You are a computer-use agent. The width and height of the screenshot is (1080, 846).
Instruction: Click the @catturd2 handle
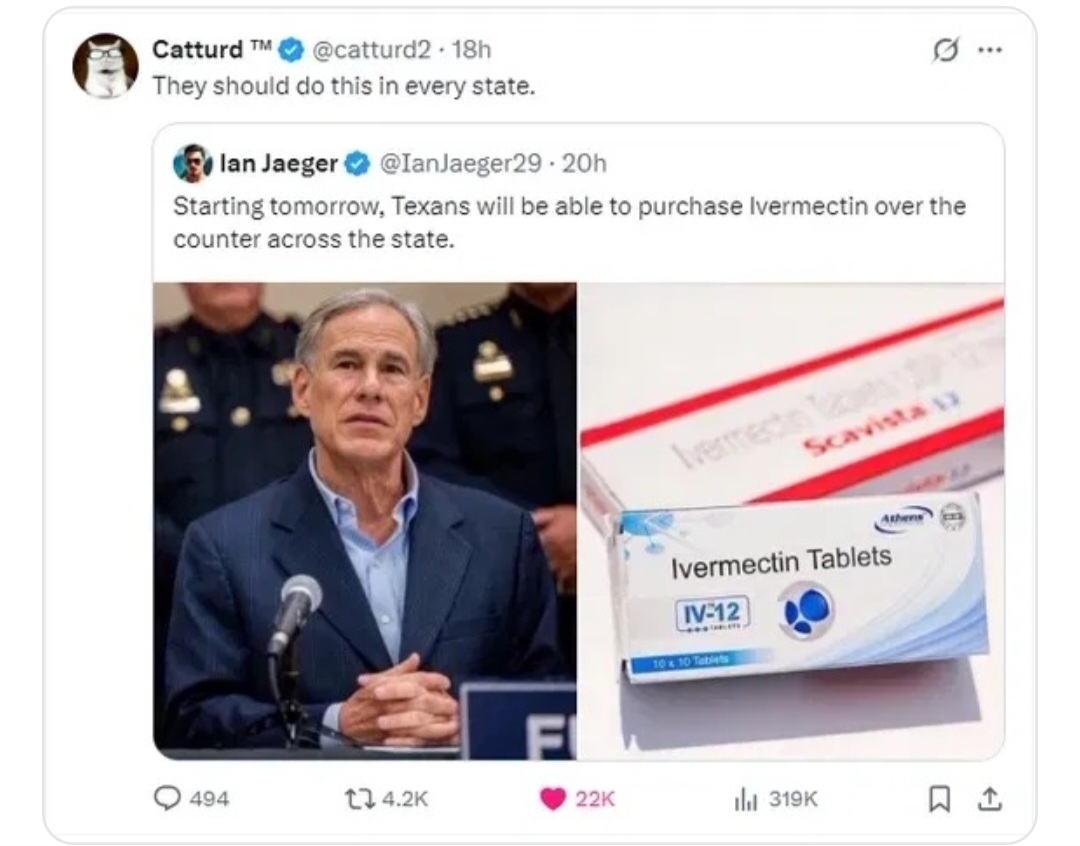pos(372,50)
